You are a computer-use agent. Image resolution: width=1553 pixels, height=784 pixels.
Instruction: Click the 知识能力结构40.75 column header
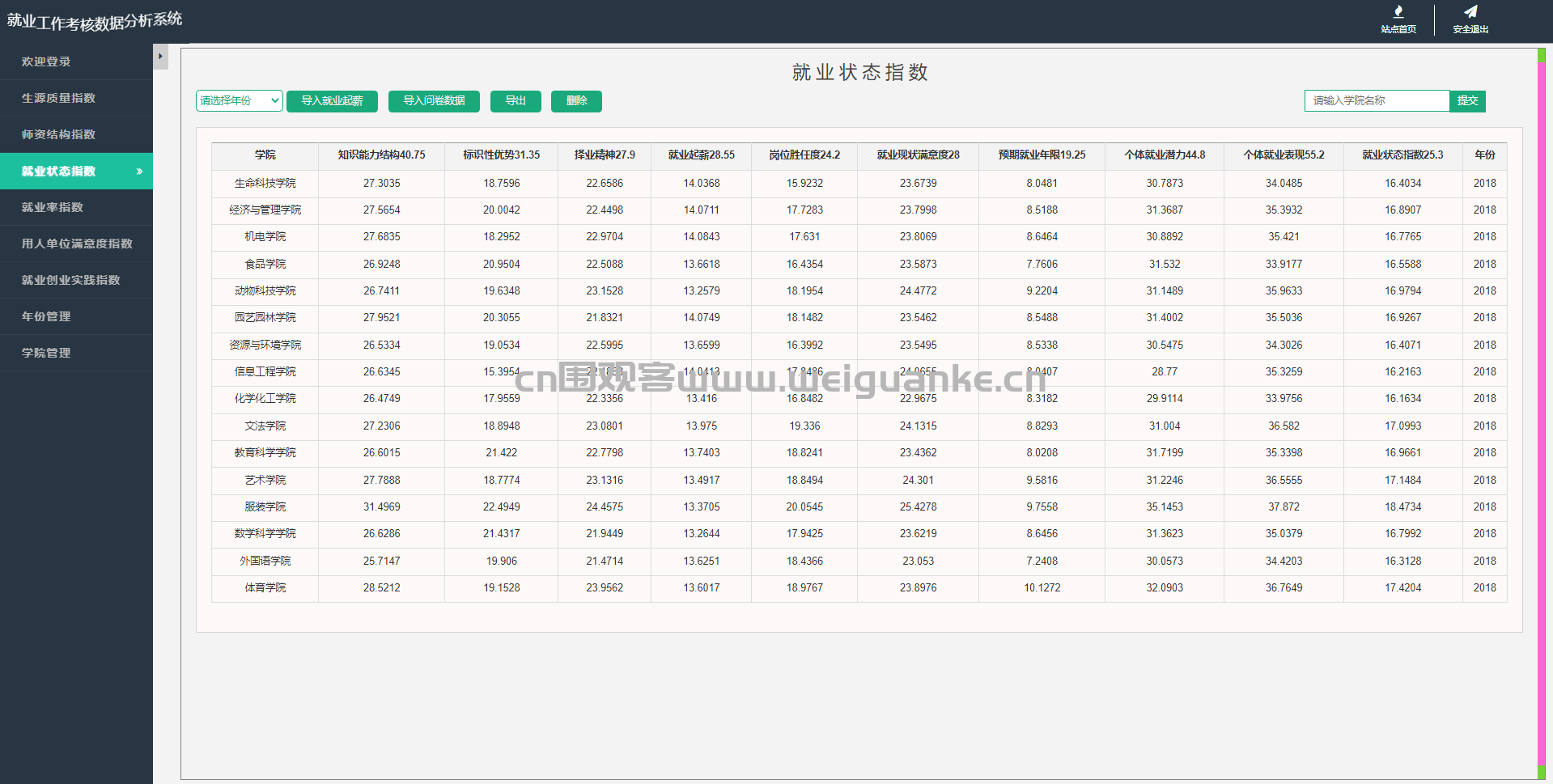pyautogui.click(x=382, y=155)
